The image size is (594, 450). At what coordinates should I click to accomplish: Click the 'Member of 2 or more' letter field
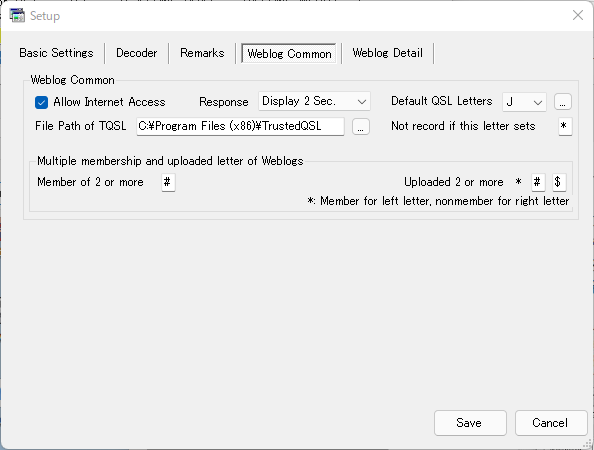click(x=168, y=183)
